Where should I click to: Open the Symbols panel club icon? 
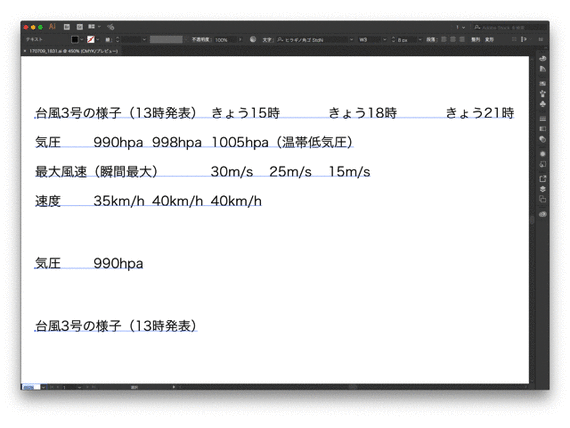click(543, 104)
